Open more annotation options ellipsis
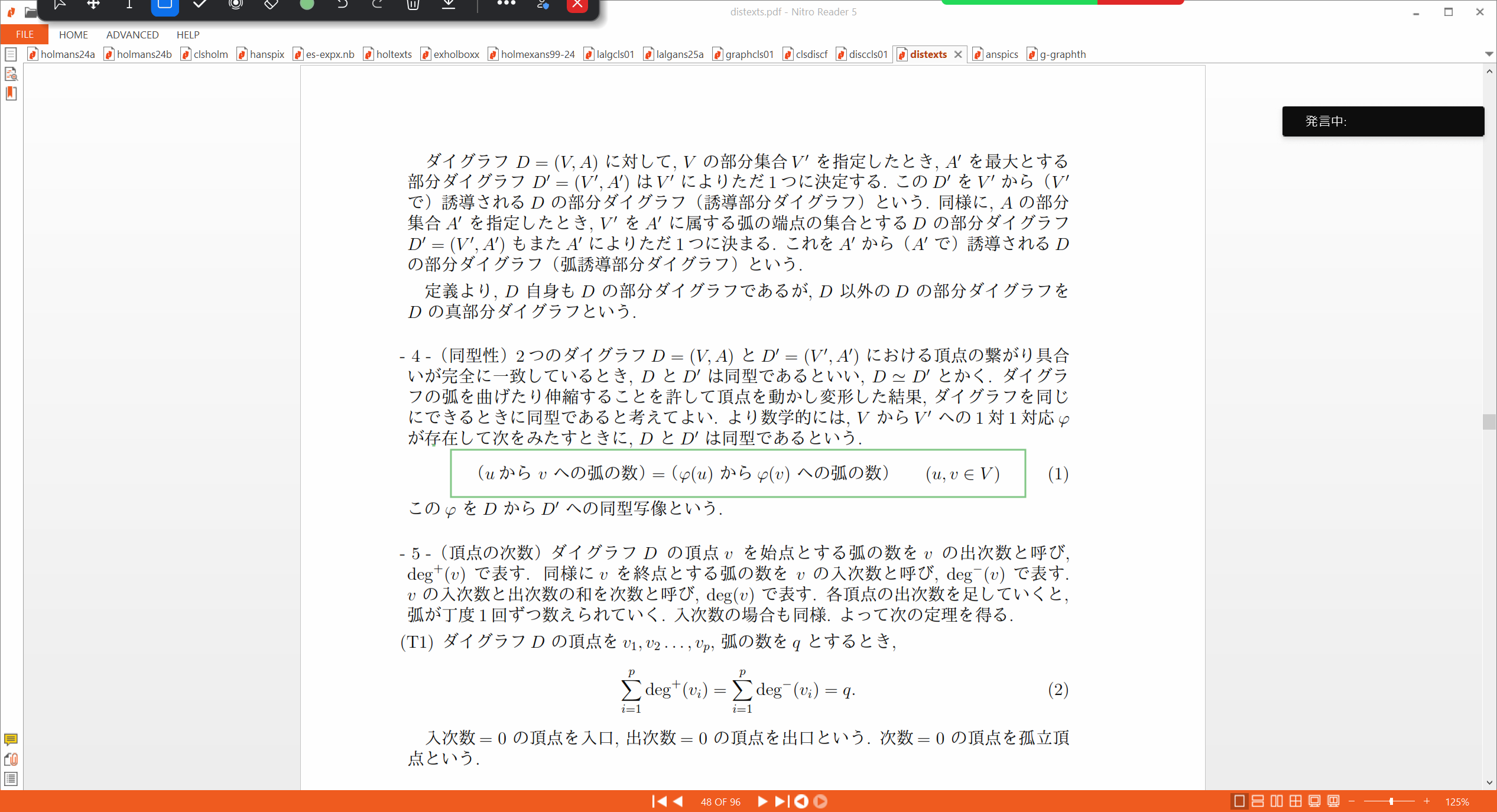This screenshot has width=1497, height=812. coord(506,4)
